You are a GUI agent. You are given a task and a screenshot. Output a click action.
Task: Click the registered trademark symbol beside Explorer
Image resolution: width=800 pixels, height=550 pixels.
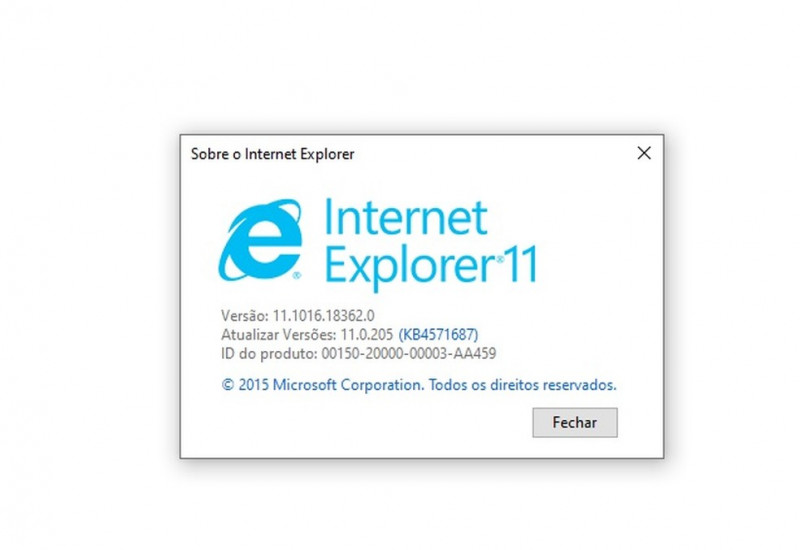point(500,259)
